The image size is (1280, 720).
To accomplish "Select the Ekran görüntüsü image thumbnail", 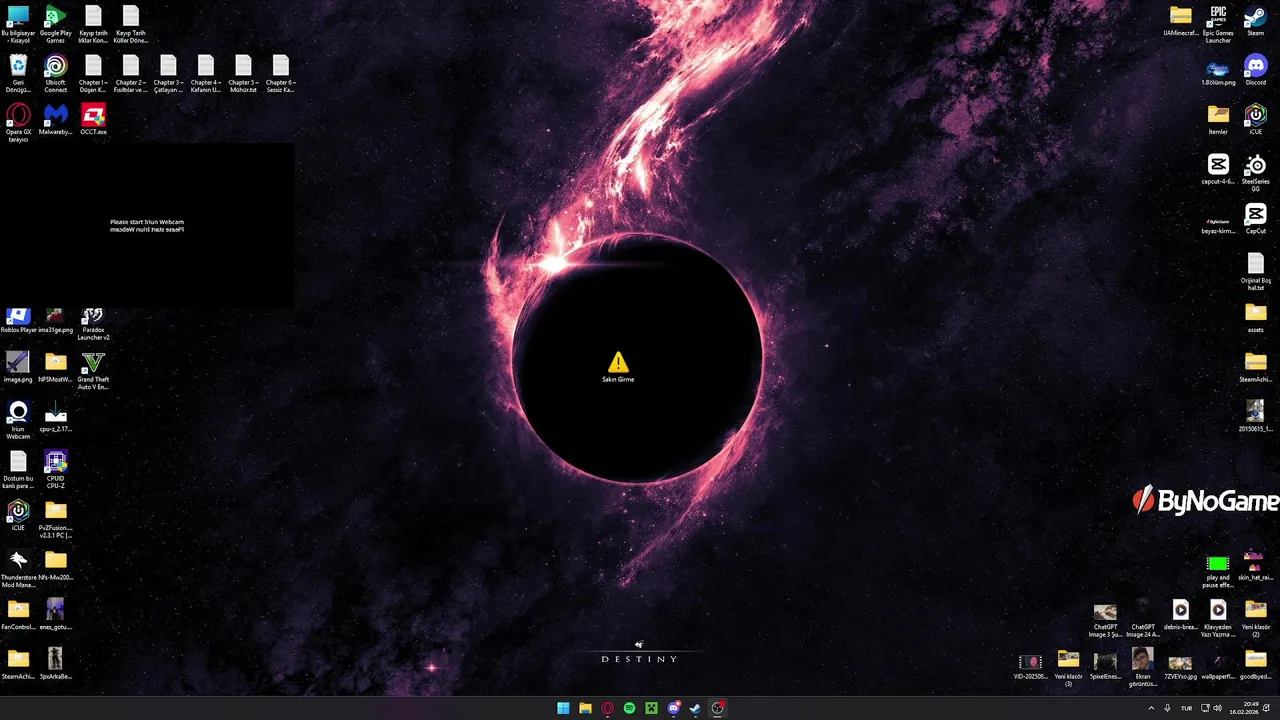I will 1143,660.
